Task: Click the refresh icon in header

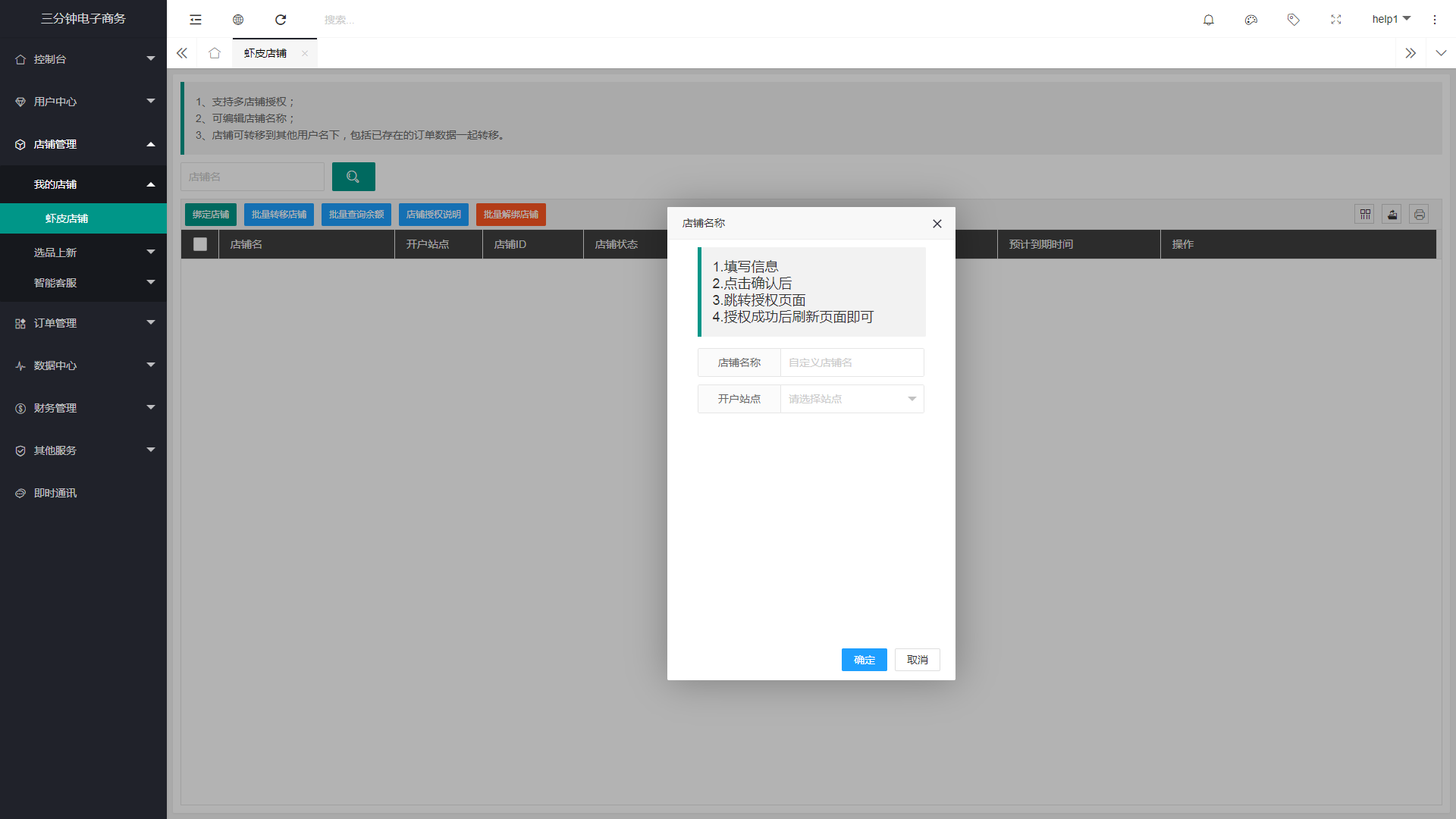Action: tap(281, 20)
